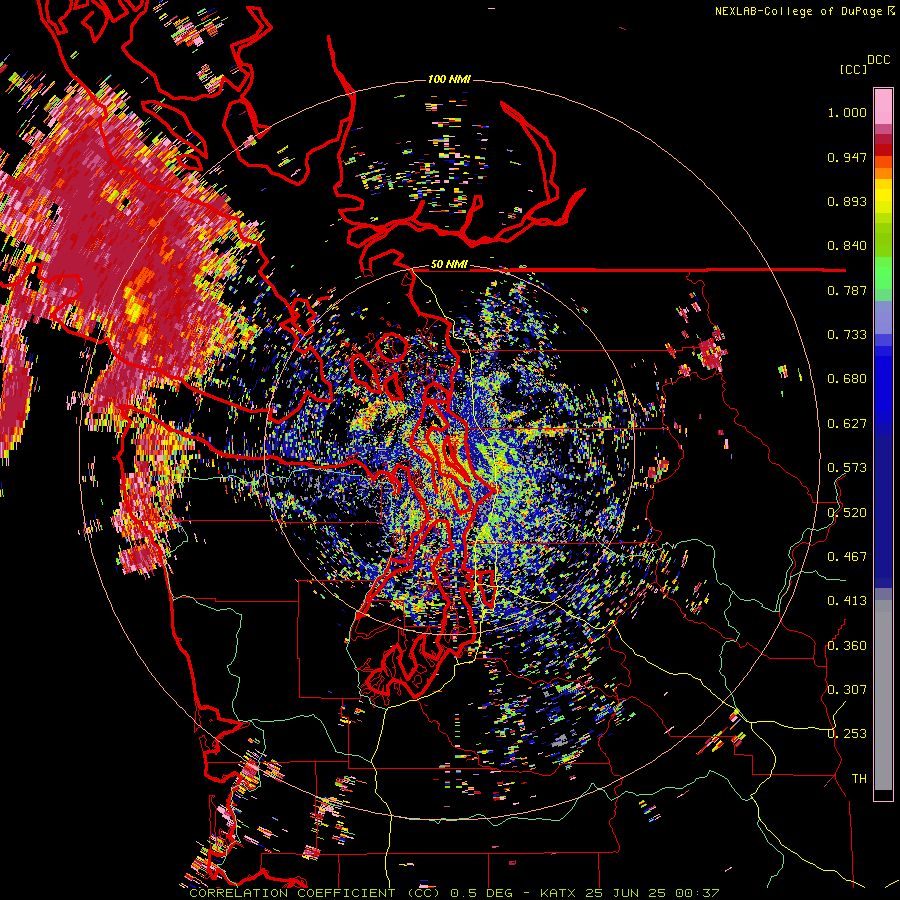The height and width of the screenshot is (900, 900).
Task: Select the 0.307 color scale value
Action: point(847,690)
